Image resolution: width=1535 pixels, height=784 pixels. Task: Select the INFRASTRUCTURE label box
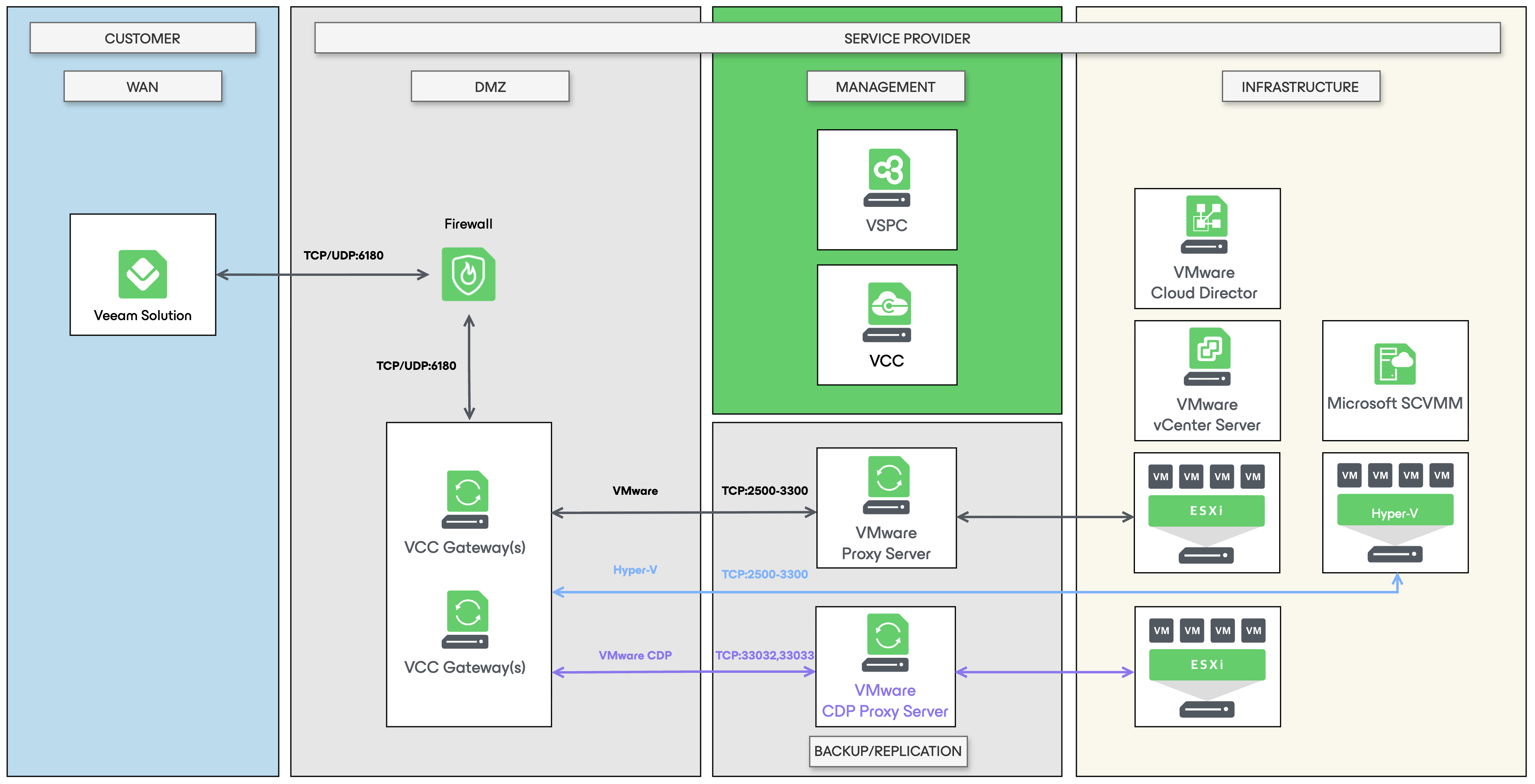coord(1301,87)
